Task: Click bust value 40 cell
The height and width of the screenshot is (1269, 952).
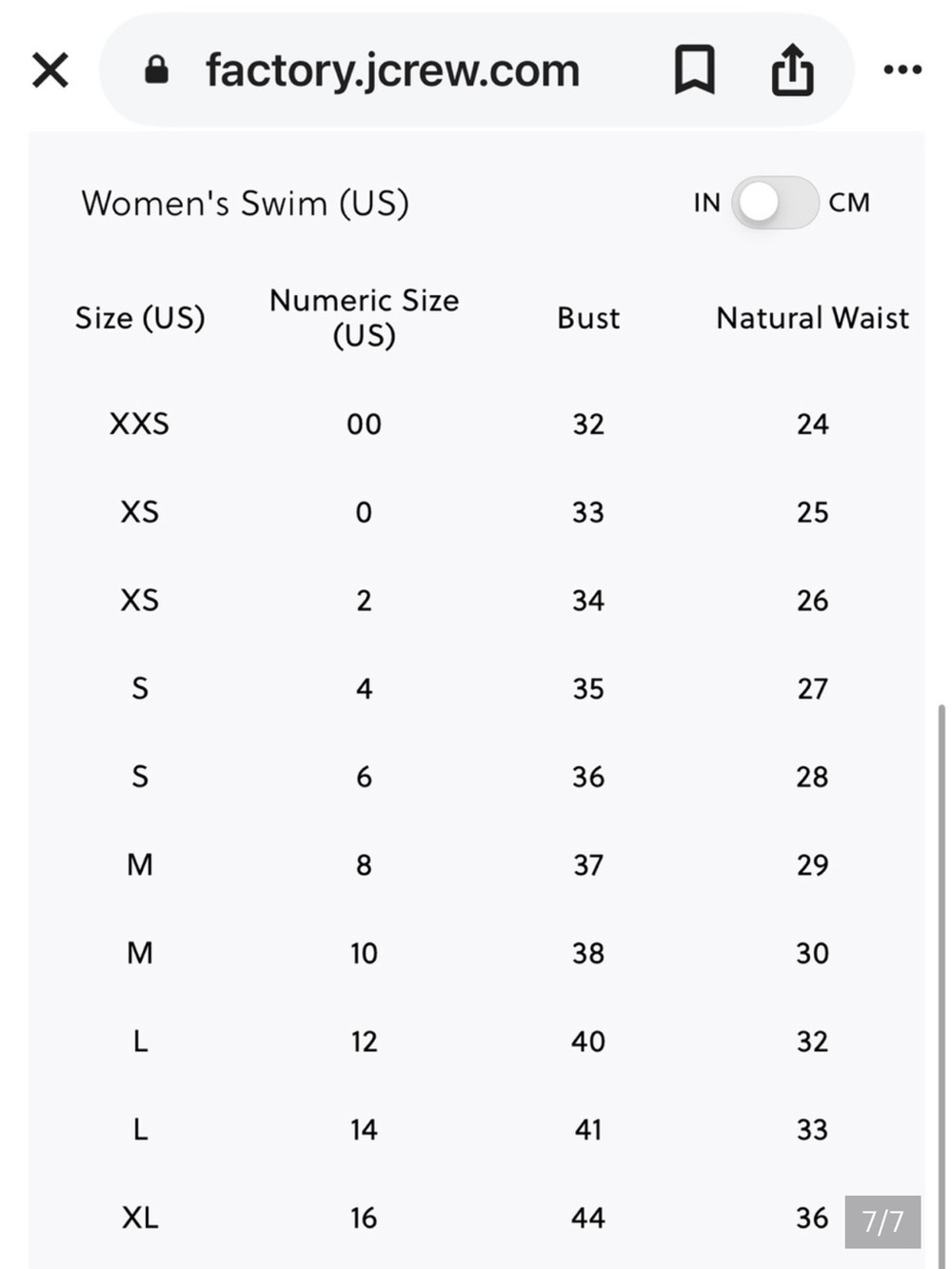Action: click(588, 1041)
